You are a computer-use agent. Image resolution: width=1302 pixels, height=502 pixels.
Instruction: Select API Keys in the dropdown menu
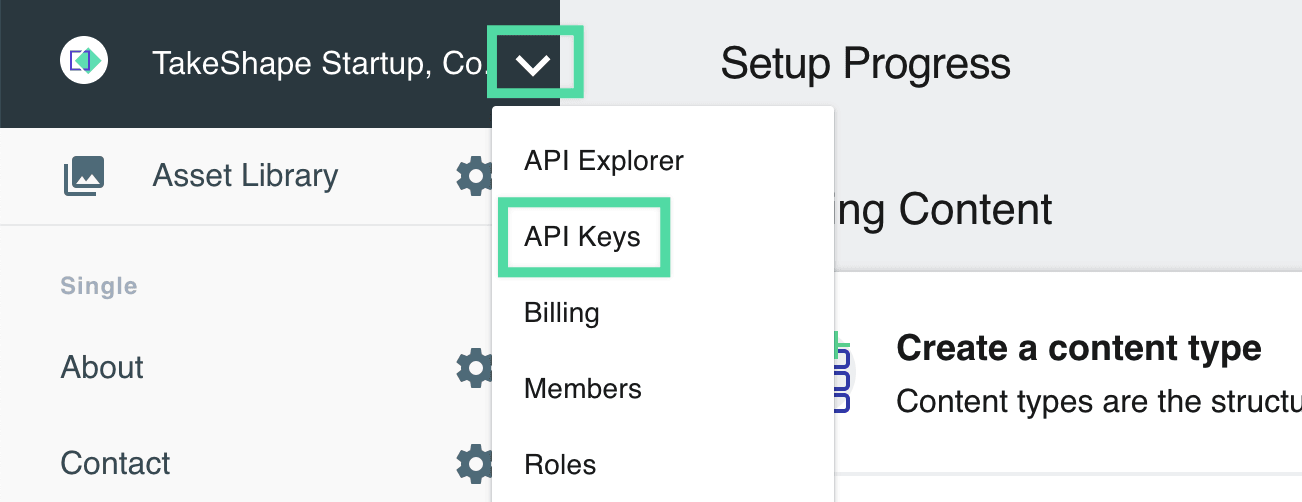click(x=582, y=237)
